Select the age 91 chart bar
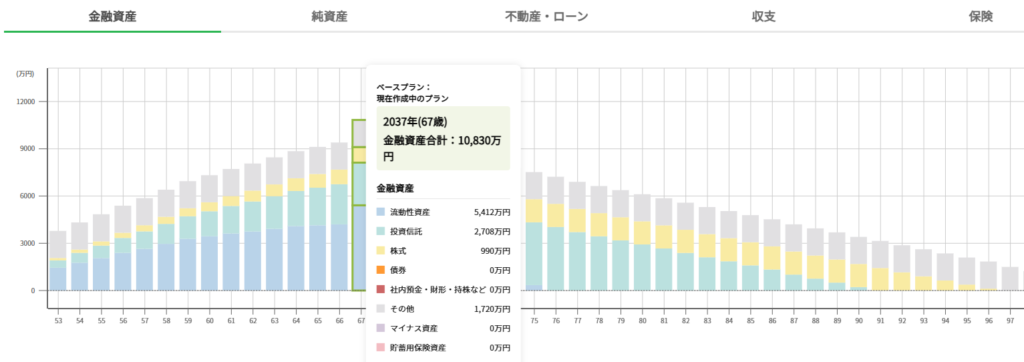Image resolution: width=1024 pixels, height=362 pixels. click(x=880, y=265)
